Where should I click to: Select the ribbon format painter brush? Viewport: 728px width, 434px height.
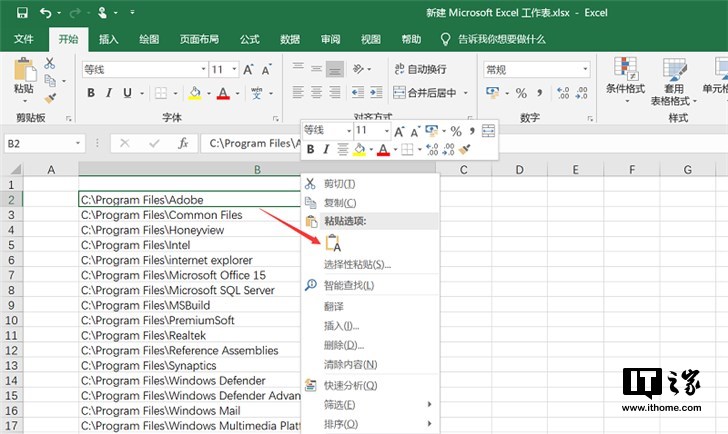pyautogui.click(x=50, y=98)
